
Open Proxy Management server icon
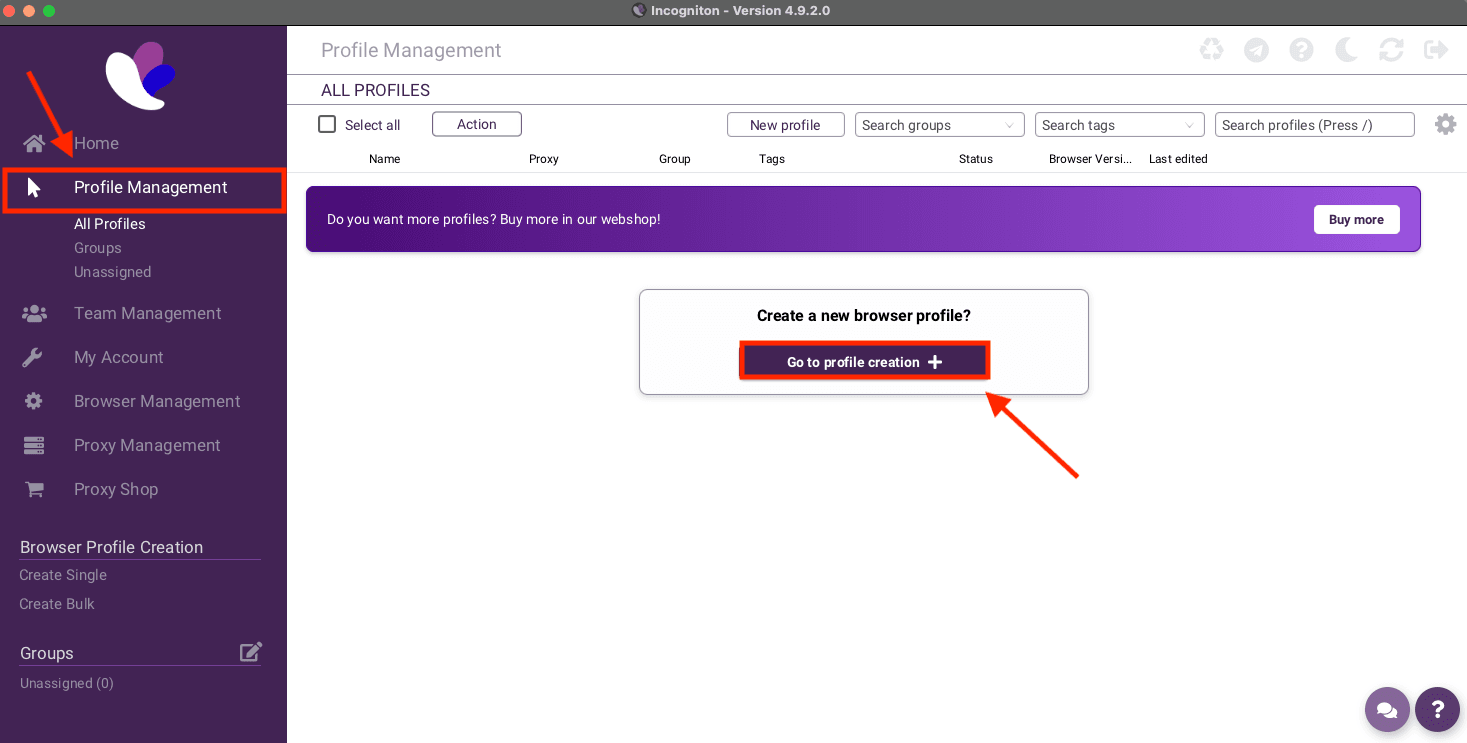click(34, 445)
